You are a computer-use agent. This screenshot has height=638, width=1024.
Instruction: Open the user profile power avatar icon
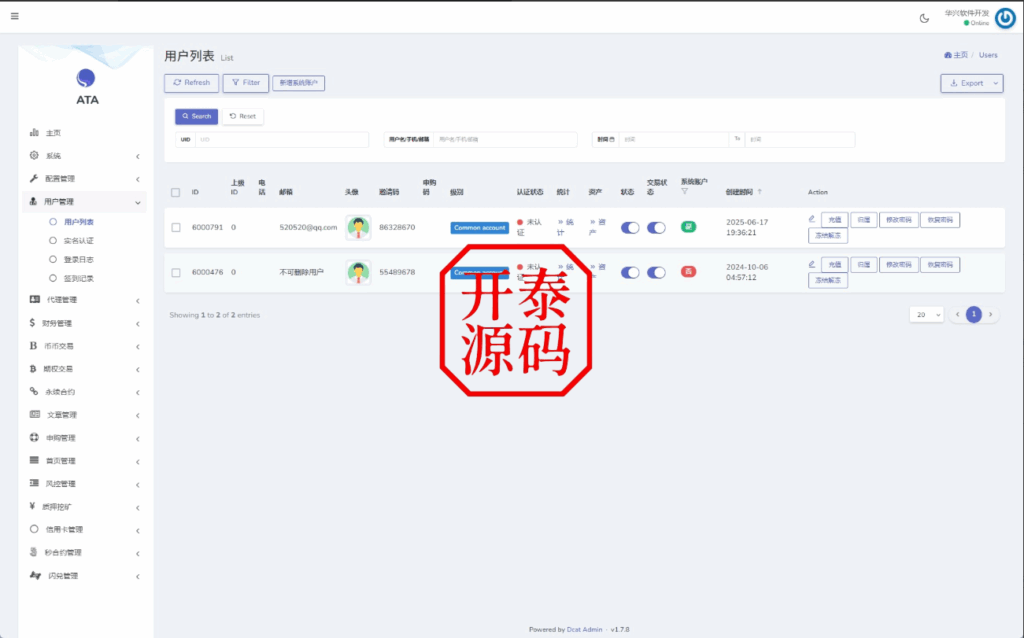coord(1005,18)
